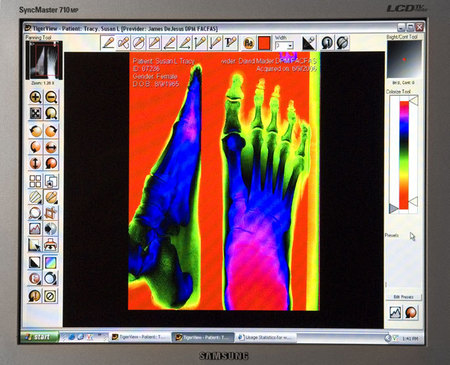450x365 pixels.
Task: Activate the rainbow colorize tool icon
Action: click(x=51, y=263)
